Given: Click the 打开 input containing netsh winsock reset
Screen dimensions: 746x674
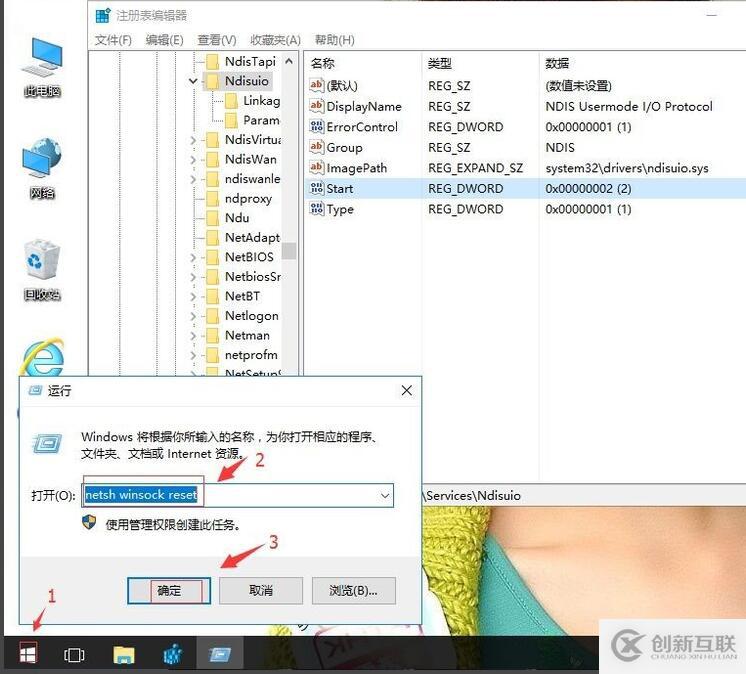Looking at the screenshot, I should 230,495.
